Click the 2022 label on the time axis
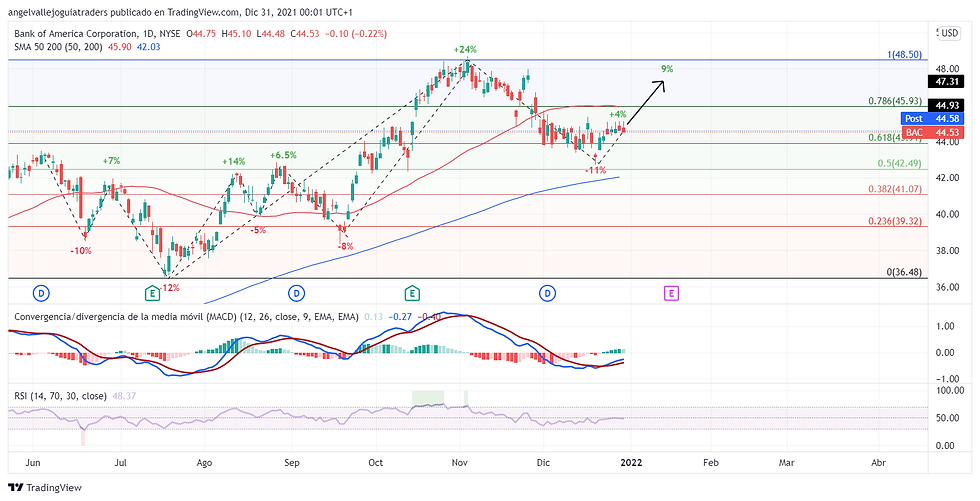This screenshot has width=980, height=501. point(630,463)
